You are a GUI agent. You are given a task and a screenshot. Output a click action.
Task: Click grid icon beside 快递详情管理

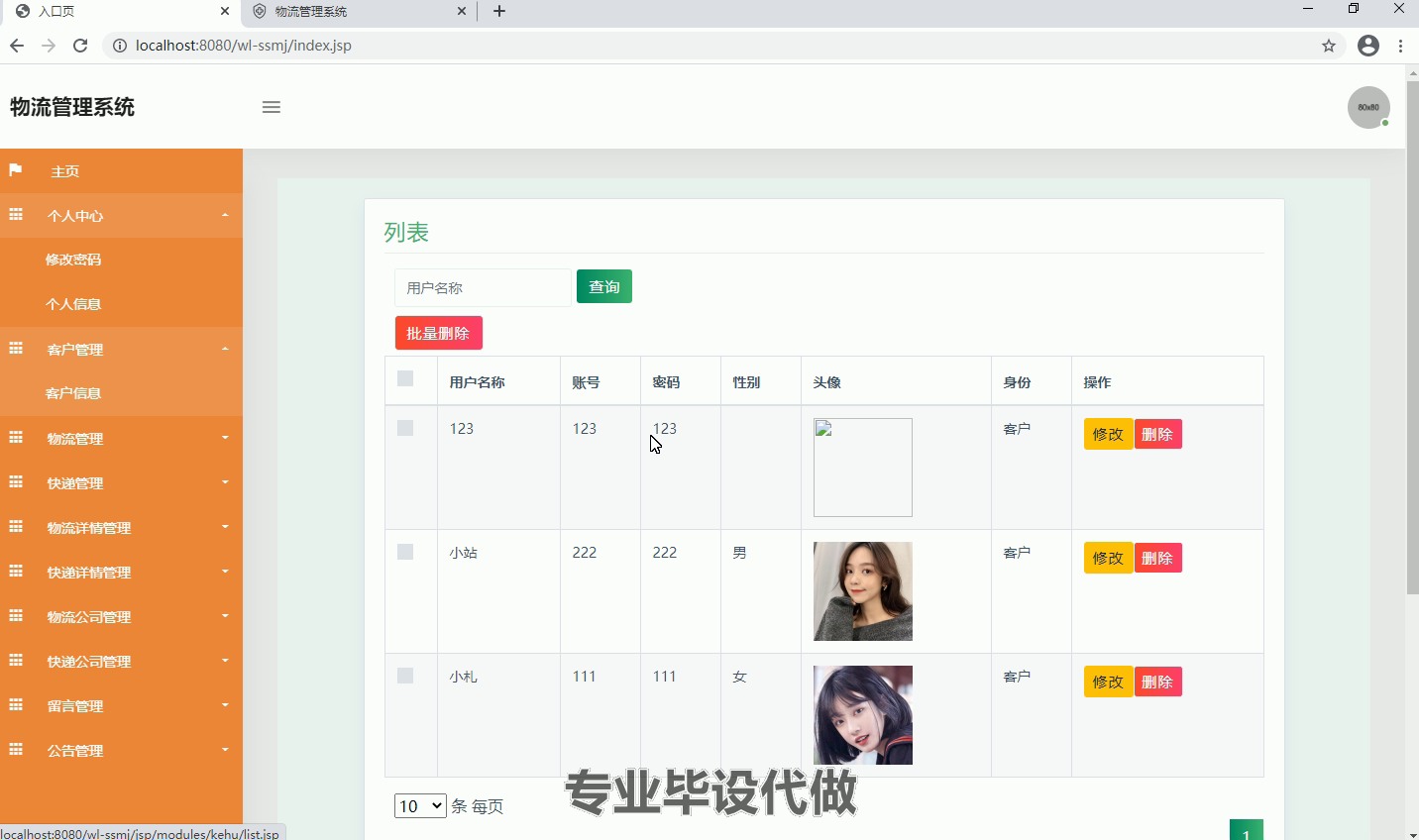click(x=16, y=572)
